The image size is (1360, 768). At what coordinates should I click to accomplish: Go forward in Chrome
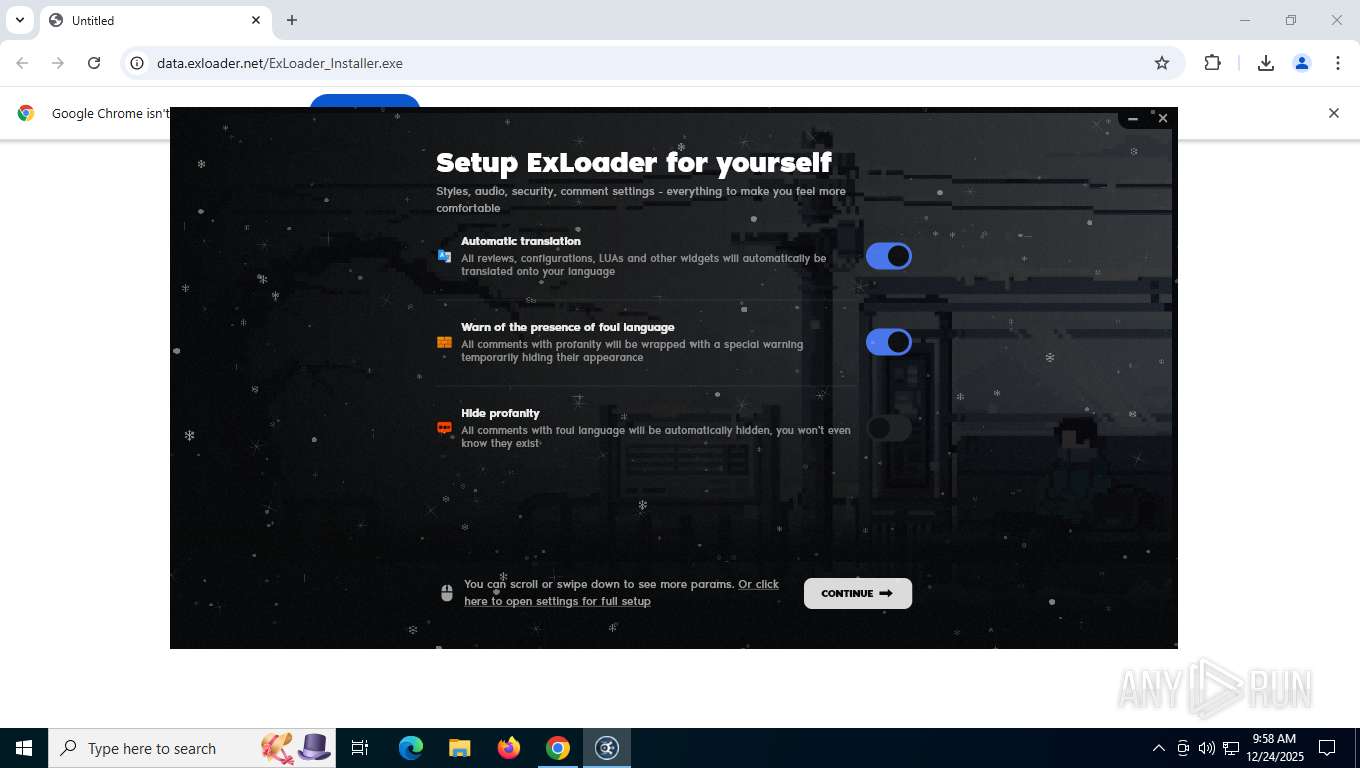coord(58,63)
